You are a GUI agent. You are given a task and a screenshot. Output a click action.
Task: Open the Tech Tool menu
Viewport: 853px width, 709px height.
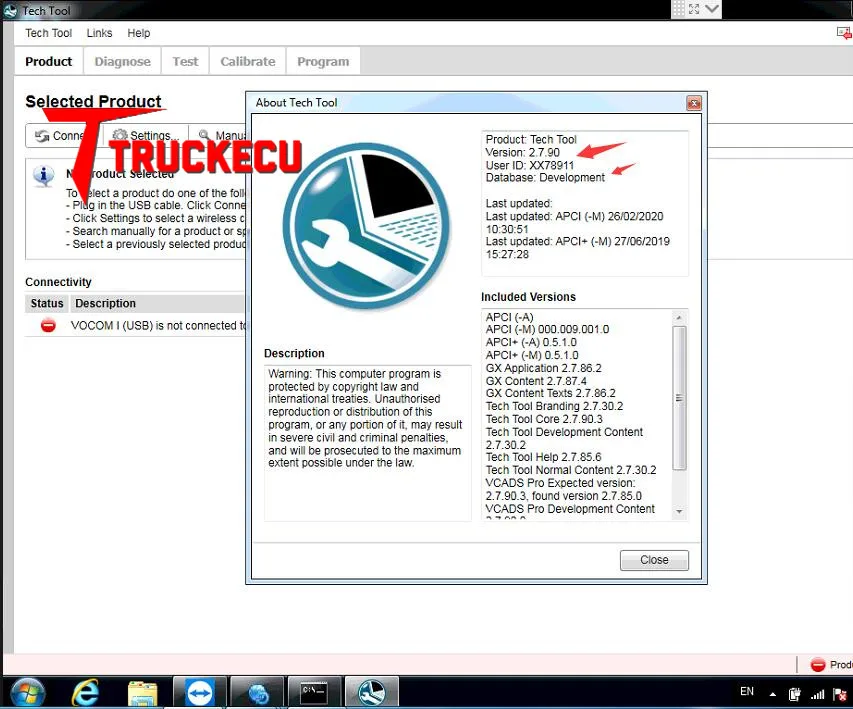point(48,33)
